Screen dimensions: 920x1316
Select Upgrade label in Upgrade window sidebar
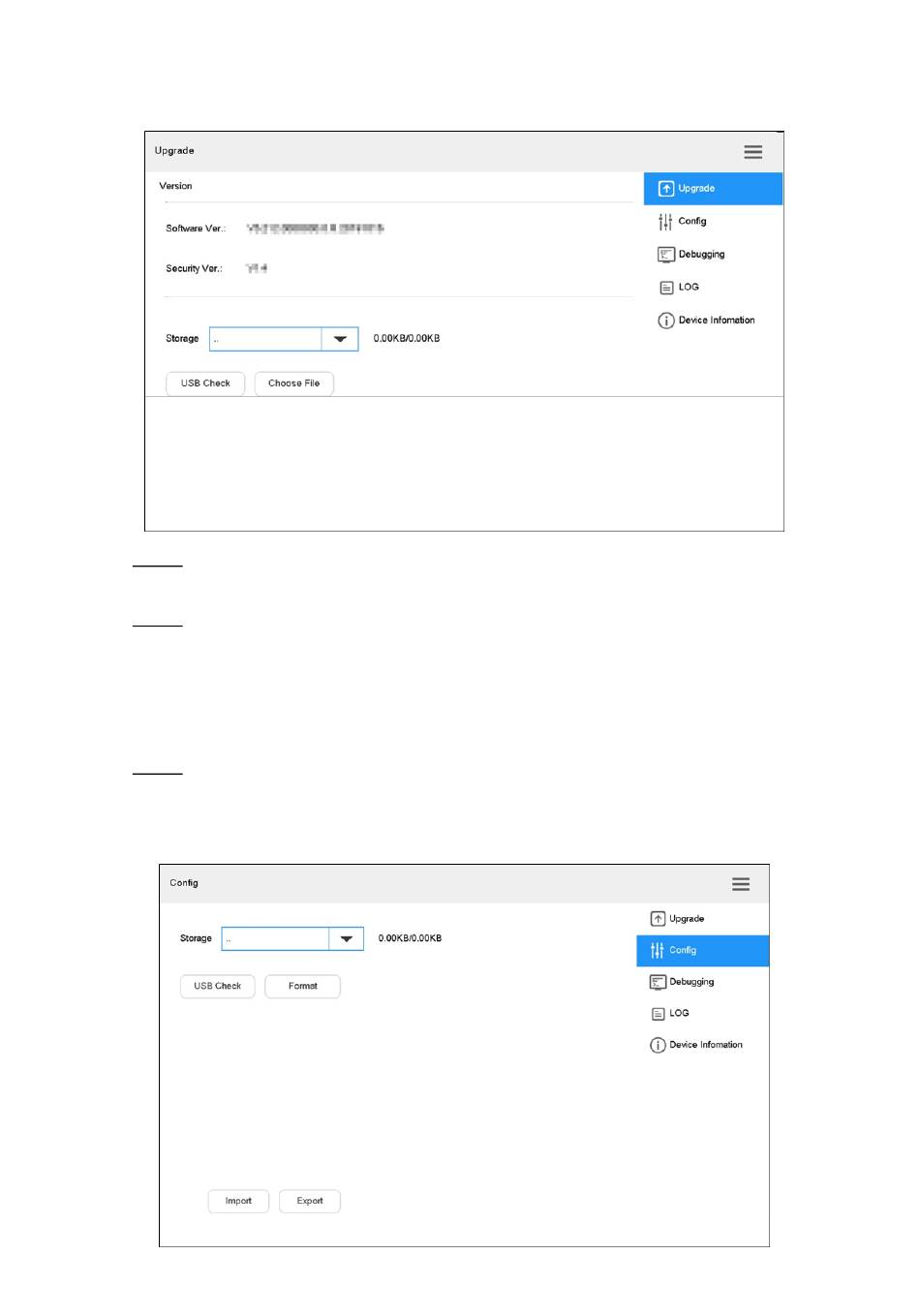[x=696, y=189]
